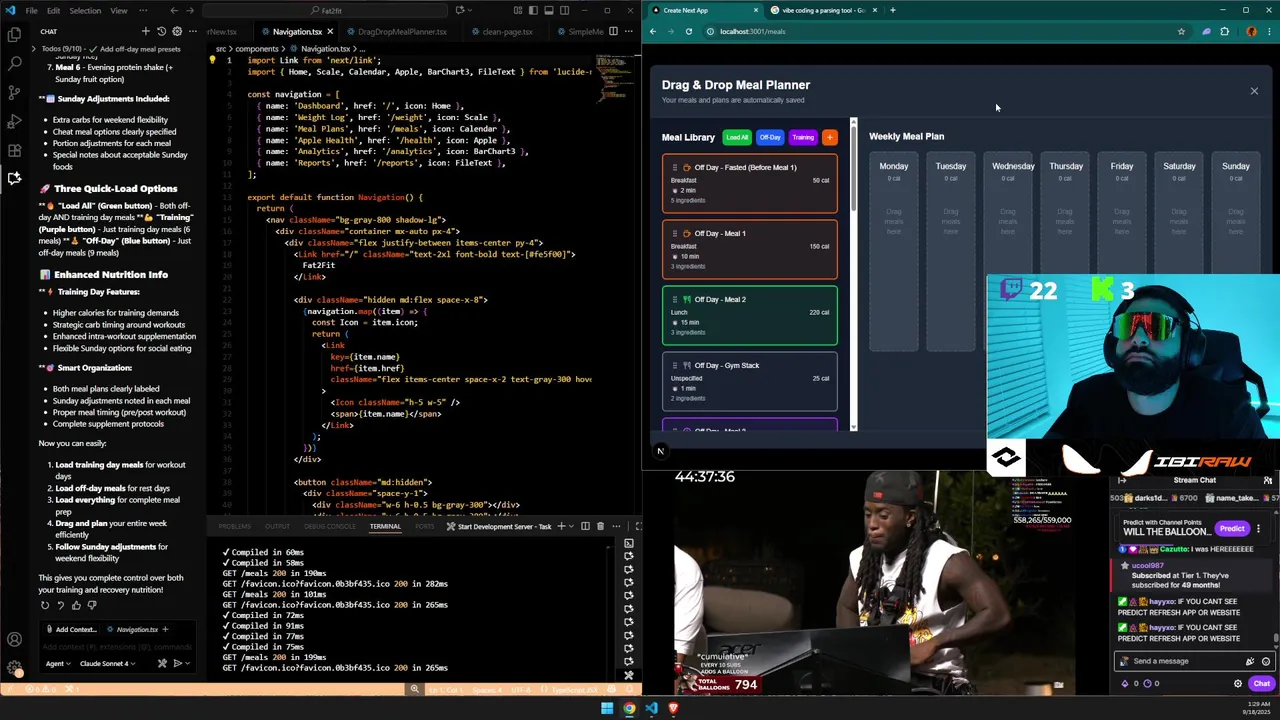
Task: Give thumbs up to the chat response
Action: pyautogui.click(x=76, y=605)
